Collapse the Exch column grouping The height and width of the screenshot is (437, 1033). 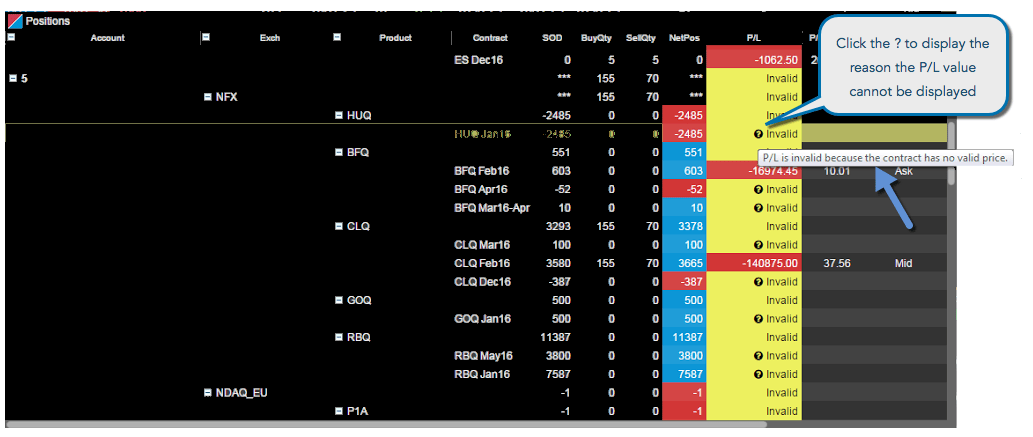pyautogui.click(x=206, y=38)
